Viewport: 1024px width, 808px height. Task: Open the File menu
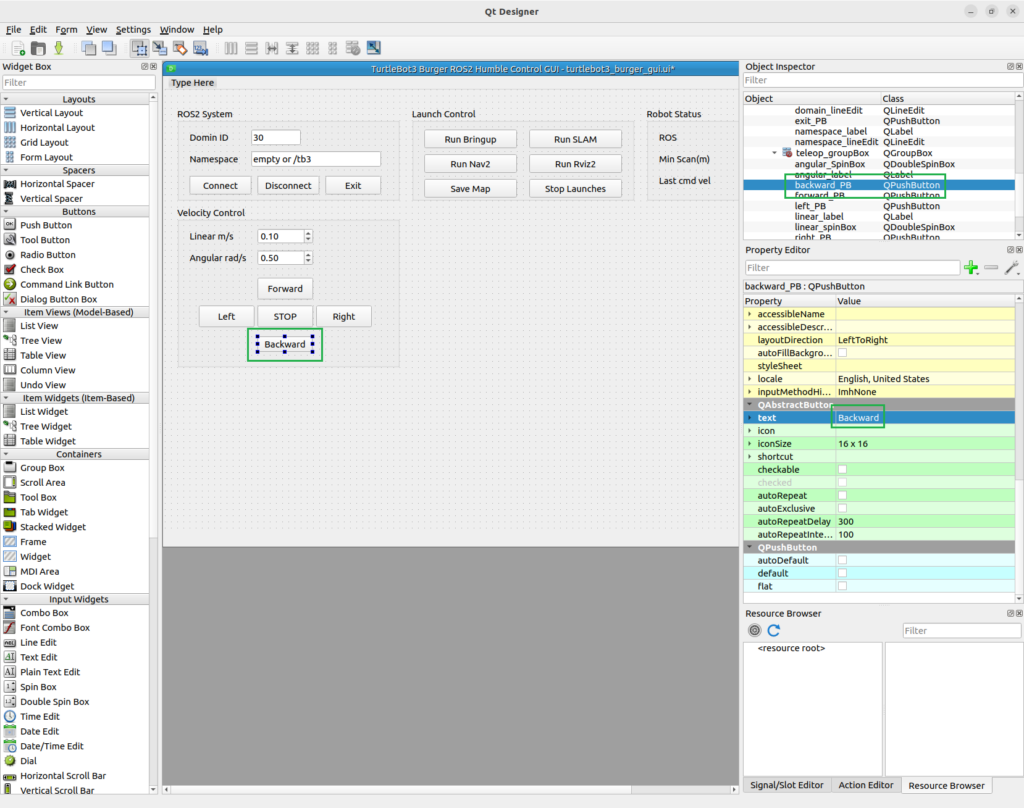tap(14, 29)
